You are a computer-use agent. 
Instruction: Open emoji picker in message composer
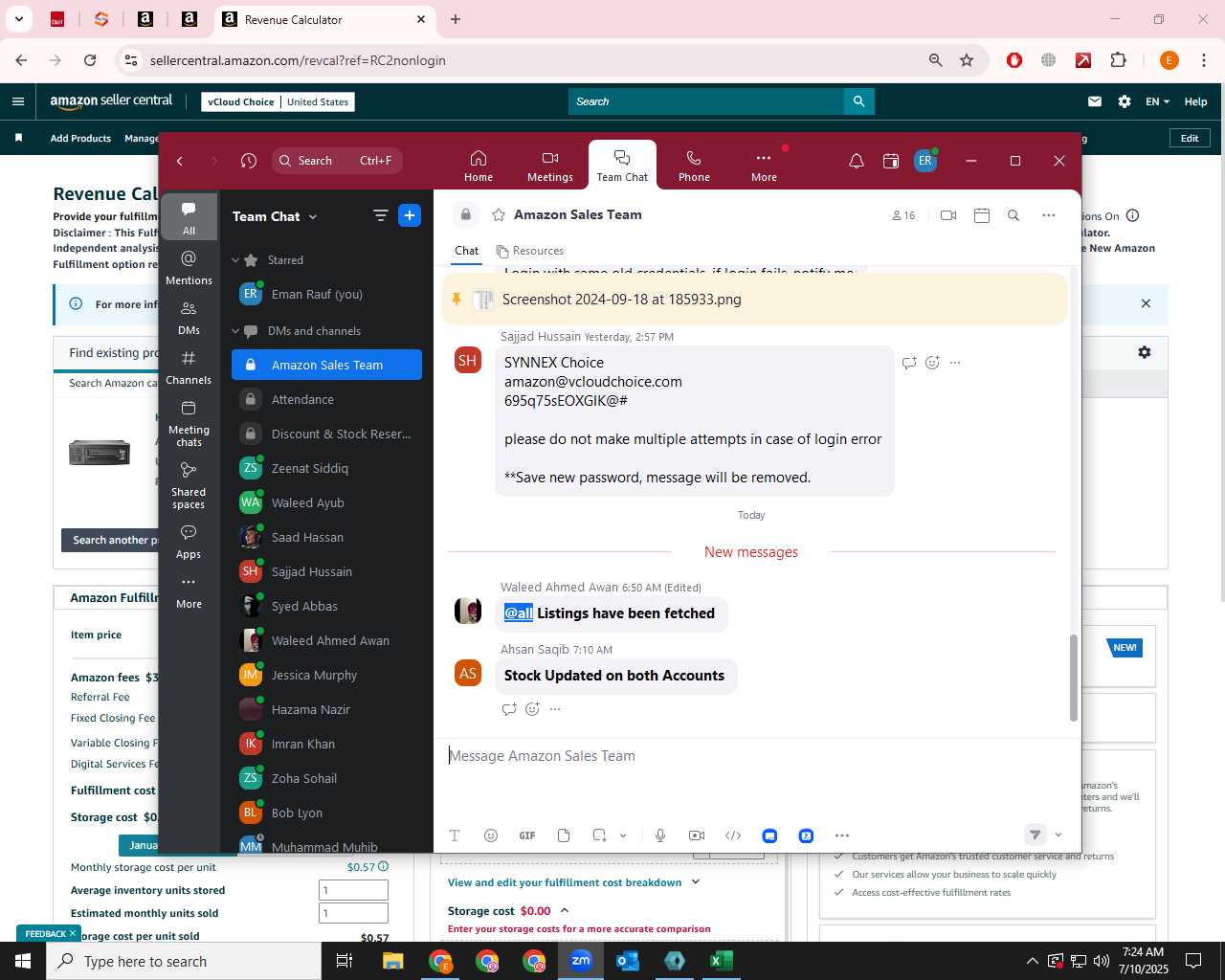[491, 835]
